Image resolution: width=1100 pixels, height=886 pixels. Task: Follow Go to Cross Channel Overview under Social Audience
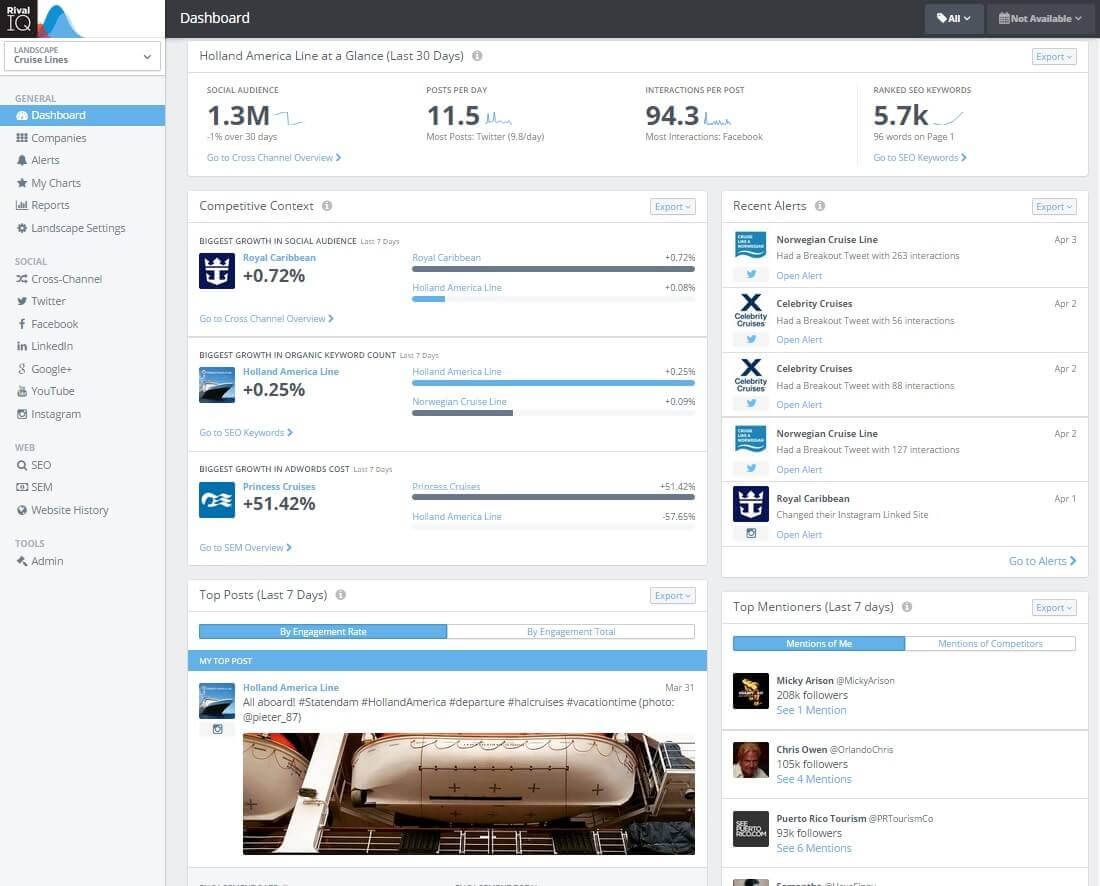274,158
